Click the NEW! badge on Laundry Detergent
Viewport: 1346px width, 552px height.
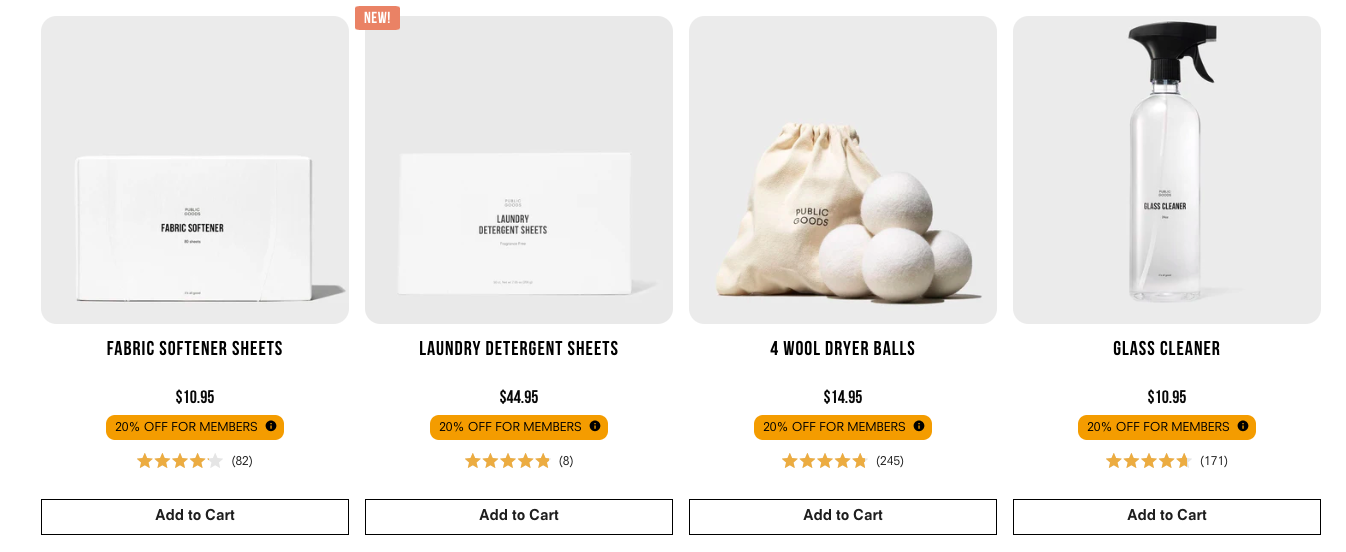(x=377, y=18)
